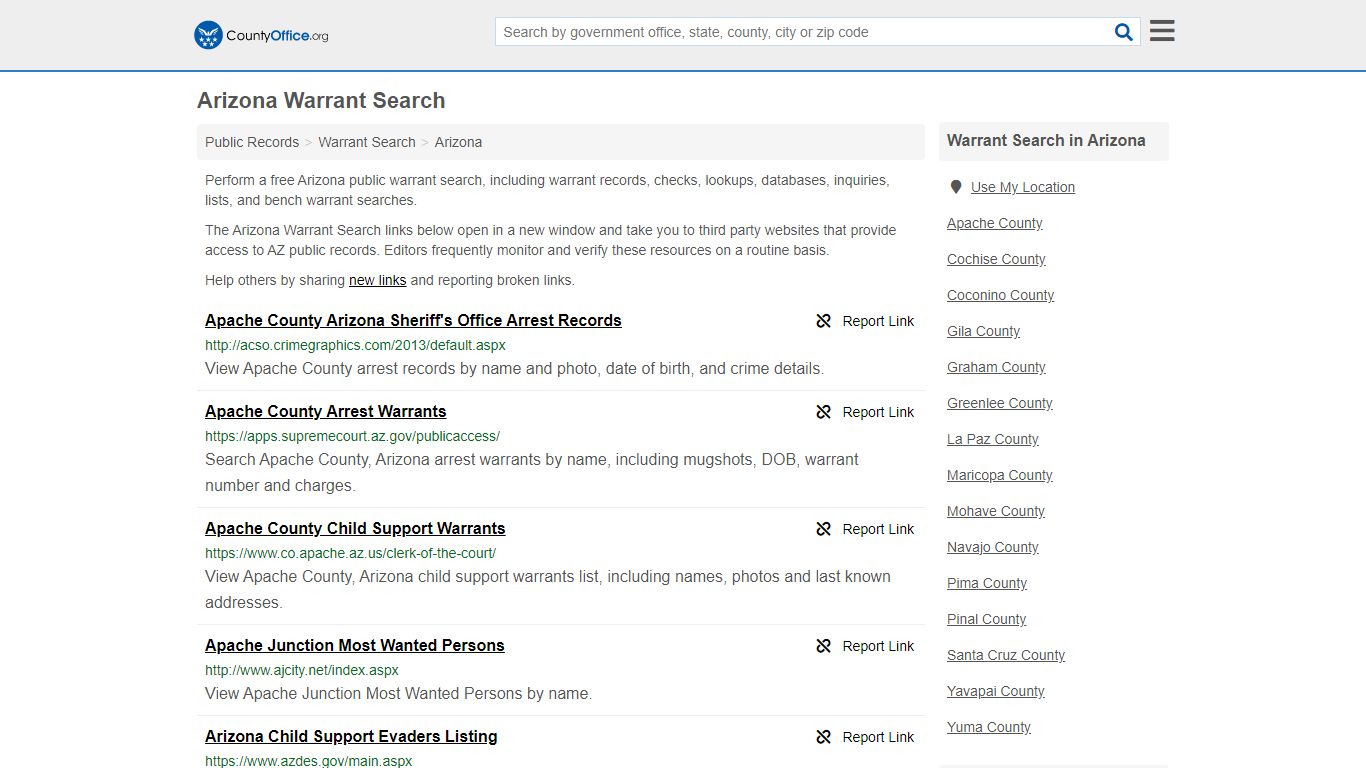Click broken-link icon for Apache County Sheriff's Arrest Records
Image resolution: width=1366 pixels, height=768 pixels.
pyautogui.click(x=823, y=321)
